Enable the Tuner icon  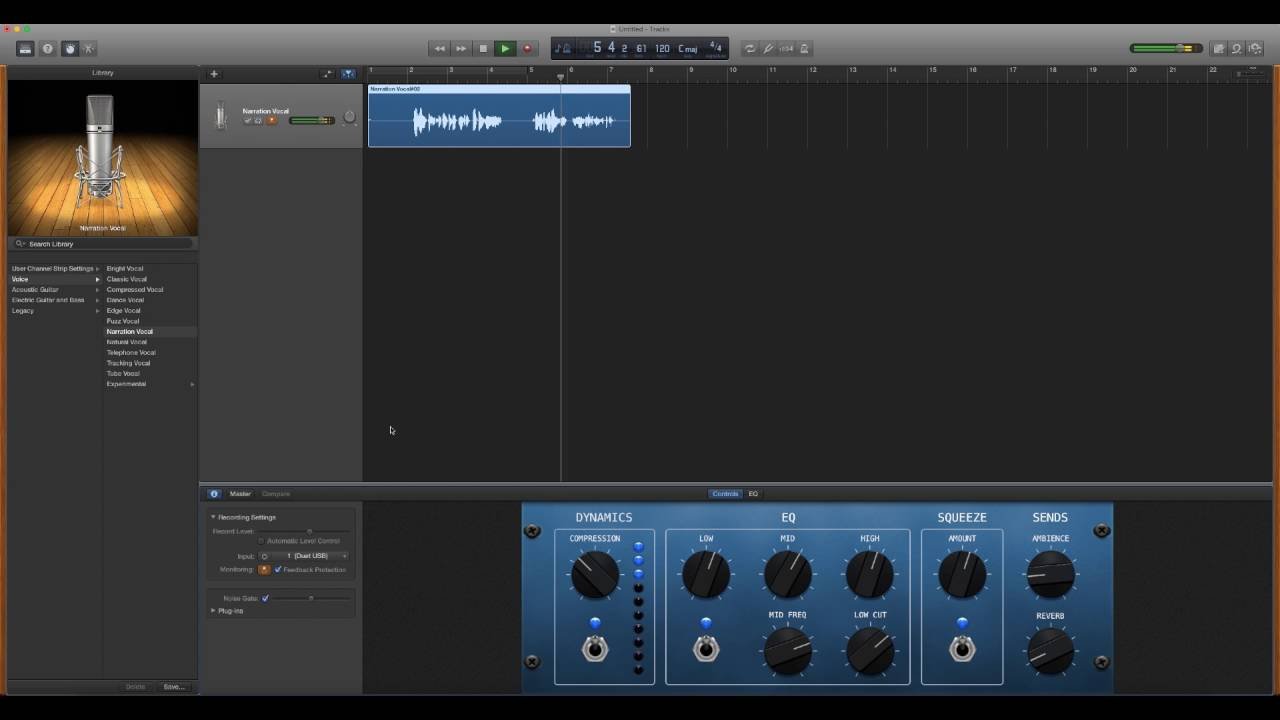click(x=768, y=48)
